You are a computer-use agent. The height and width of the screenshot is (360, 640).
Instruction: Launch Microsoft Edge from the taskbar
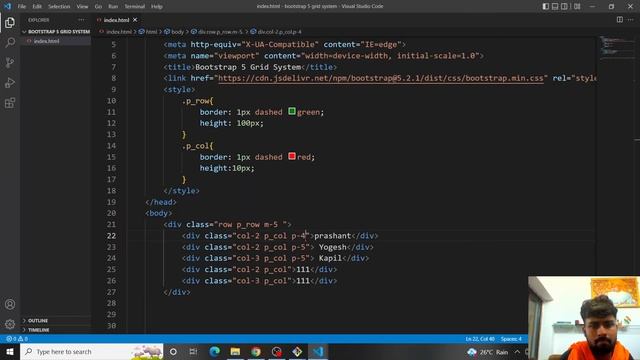point(214,351)
